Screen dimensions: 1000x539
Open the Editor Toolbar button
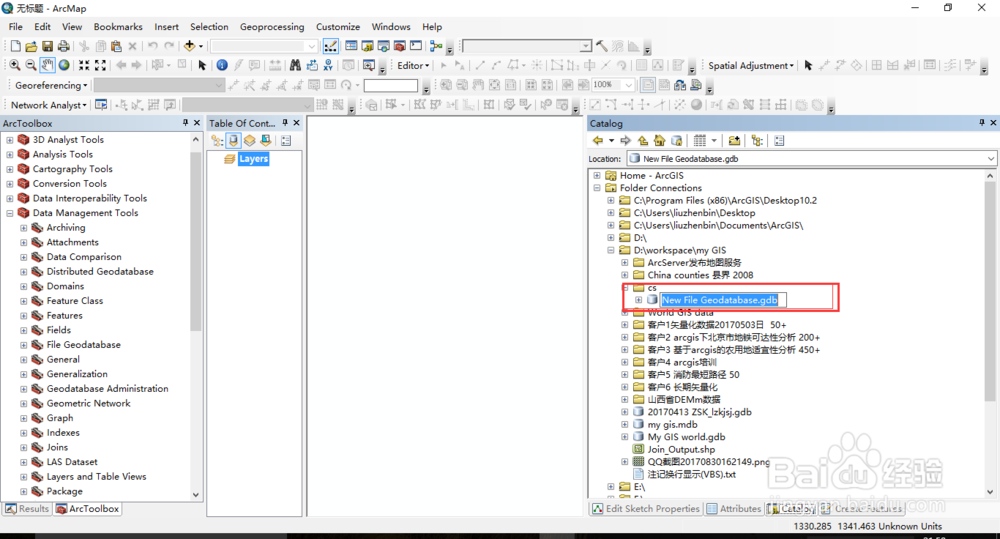[x=330, y=46]
